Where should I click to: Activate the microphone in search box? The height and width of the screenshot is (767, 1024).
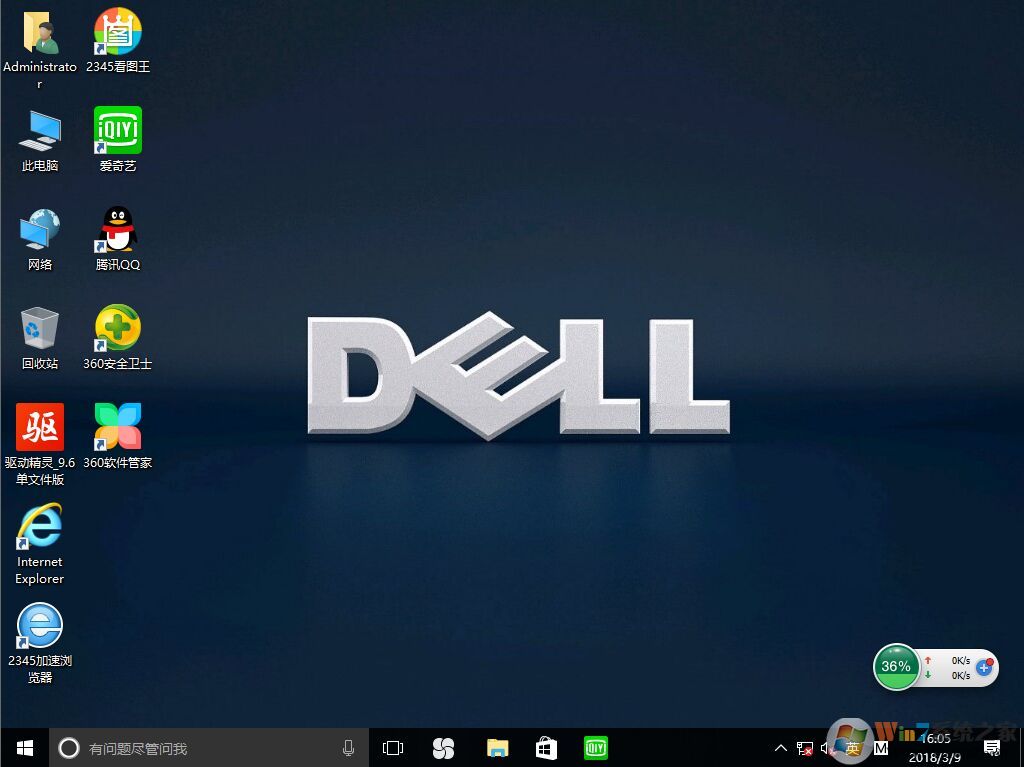pos(349,748)
